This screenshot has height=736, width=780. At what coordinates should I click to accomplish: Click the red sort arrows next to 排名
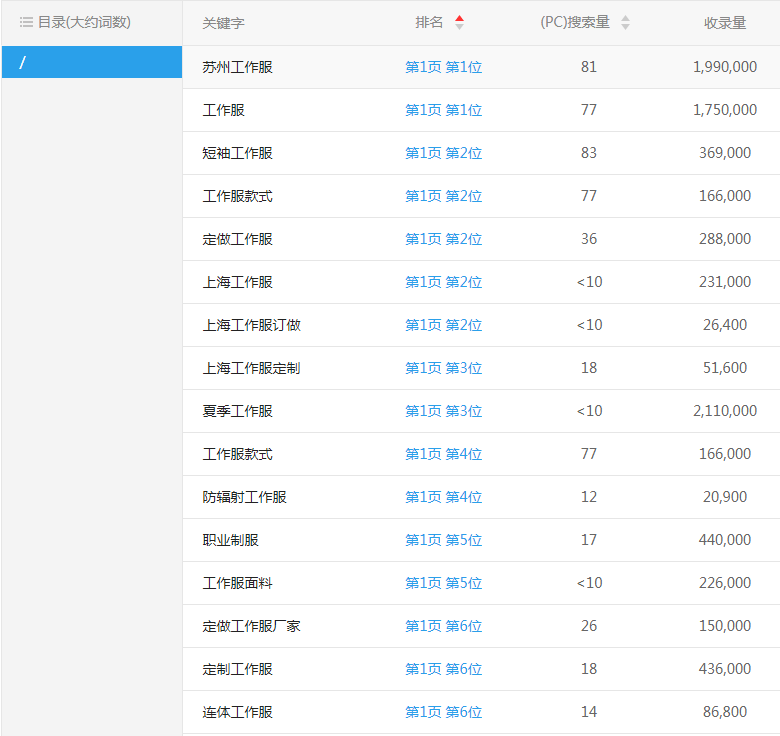click(x=459, y=22)
